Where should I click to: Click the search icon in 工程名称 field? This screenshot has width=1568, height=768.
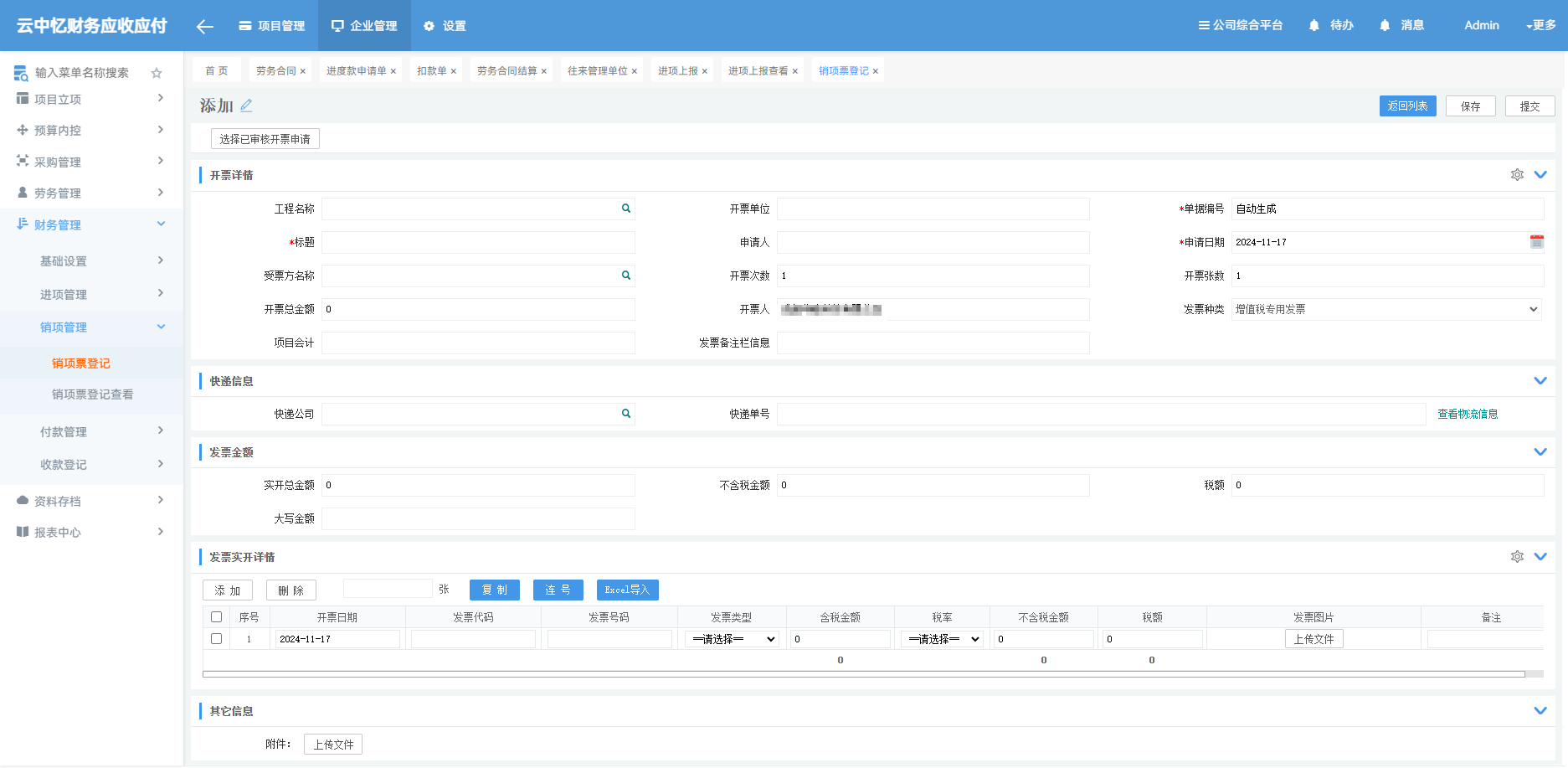click(625, 209)
